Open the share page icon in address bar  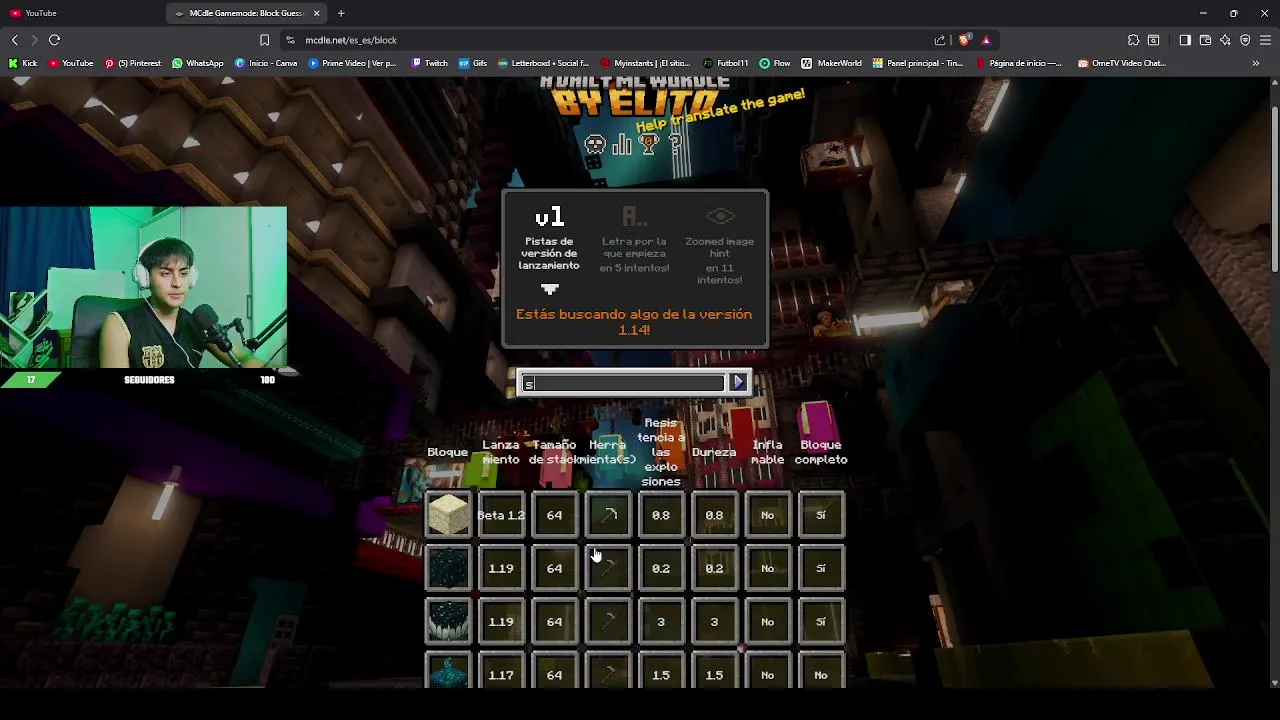coord(940,40)
